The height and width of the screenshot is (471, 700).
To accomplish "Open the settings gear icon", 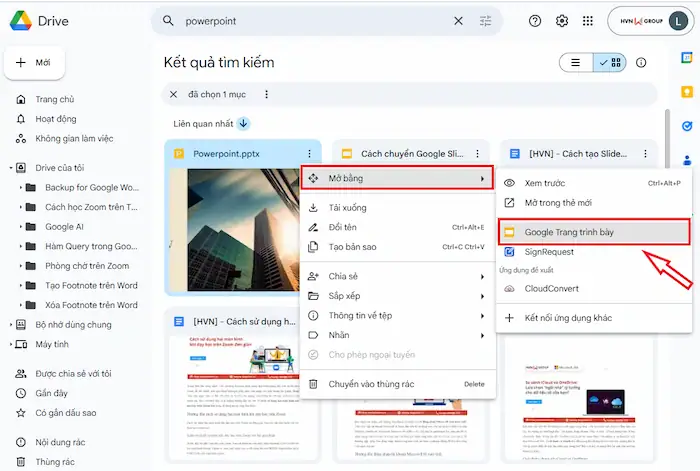I will tap(562, 21).
